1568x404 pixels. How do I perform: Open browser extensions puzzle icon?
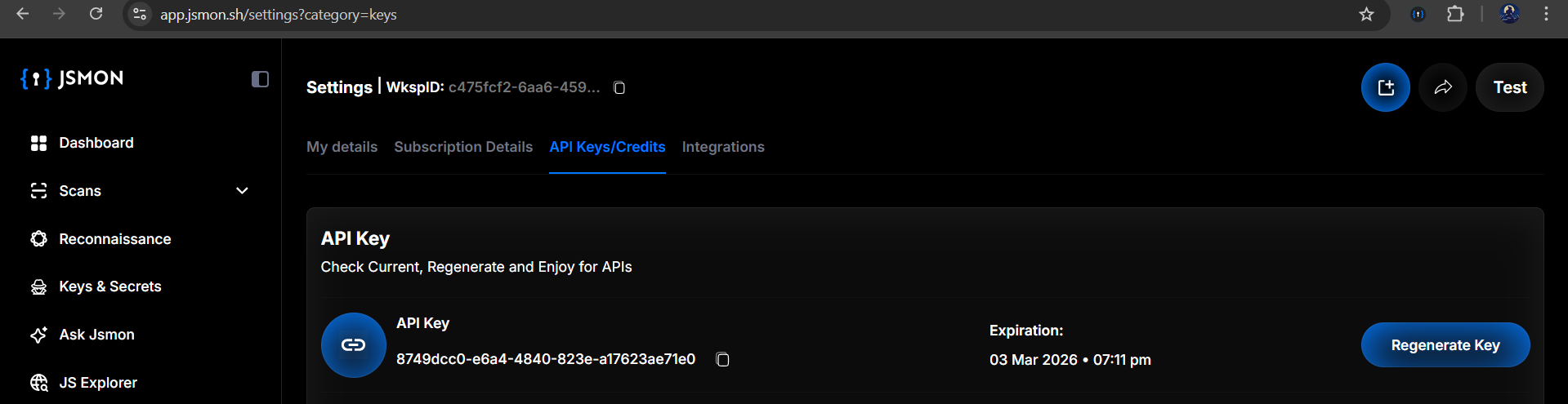[1455, 15]
